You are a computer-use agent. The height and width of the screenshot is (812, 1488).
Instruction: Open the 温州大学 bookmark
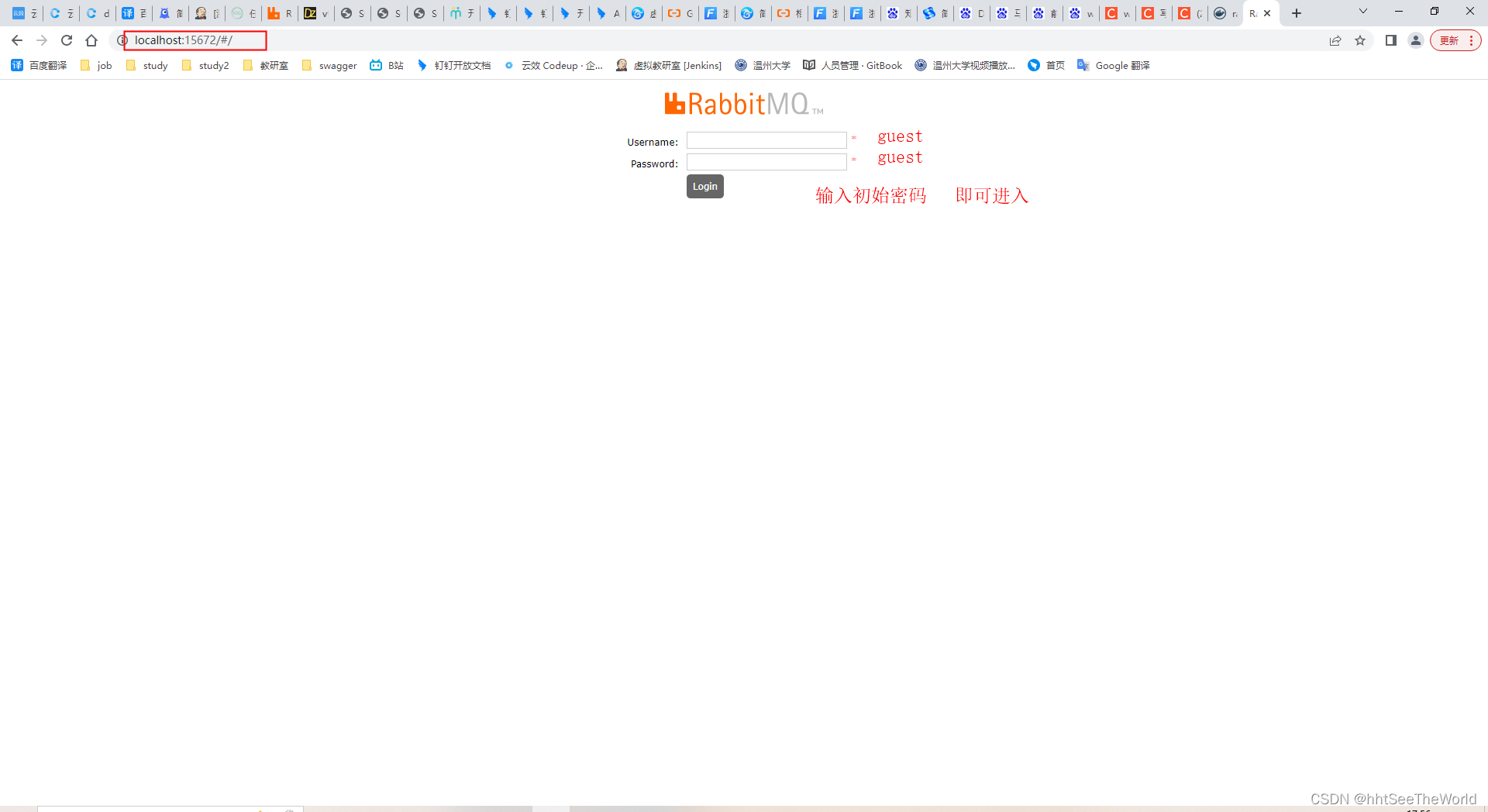click(x=763, y=66)
